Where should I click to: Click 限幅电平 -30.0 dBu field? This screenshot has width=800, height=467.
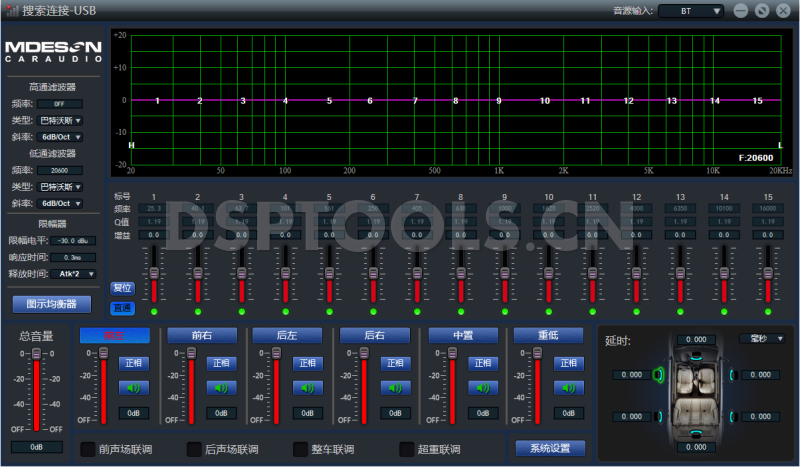(73, 240)
